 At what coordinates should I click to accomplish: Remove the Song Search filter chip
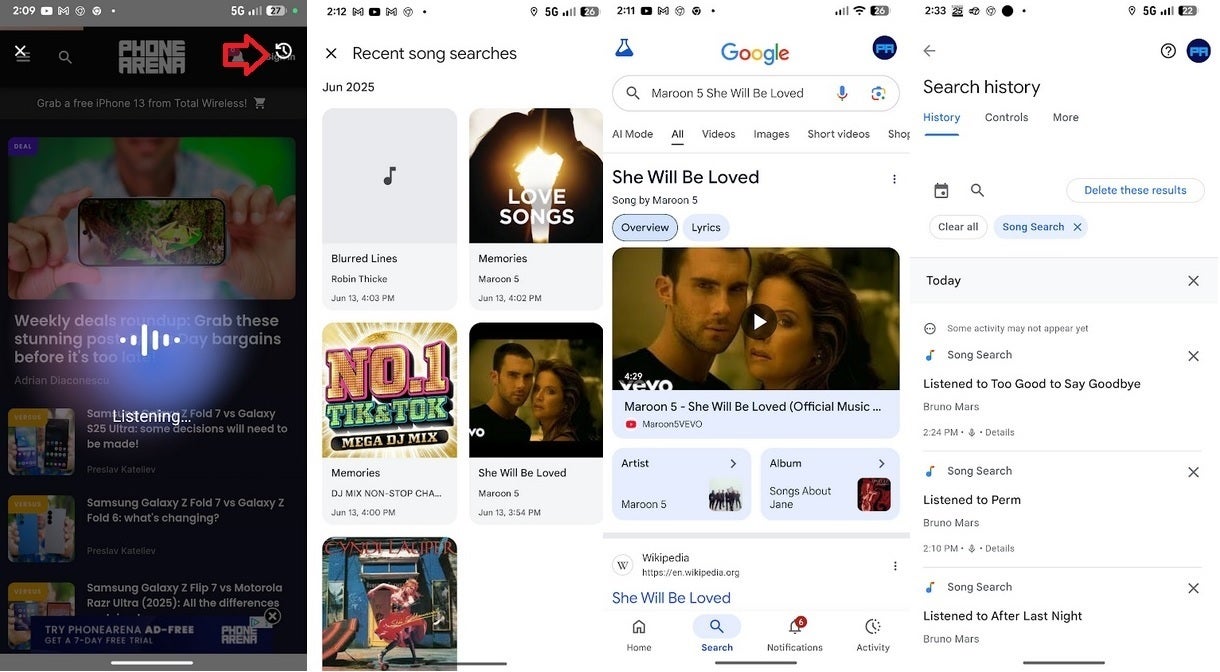coord(1077,227)
